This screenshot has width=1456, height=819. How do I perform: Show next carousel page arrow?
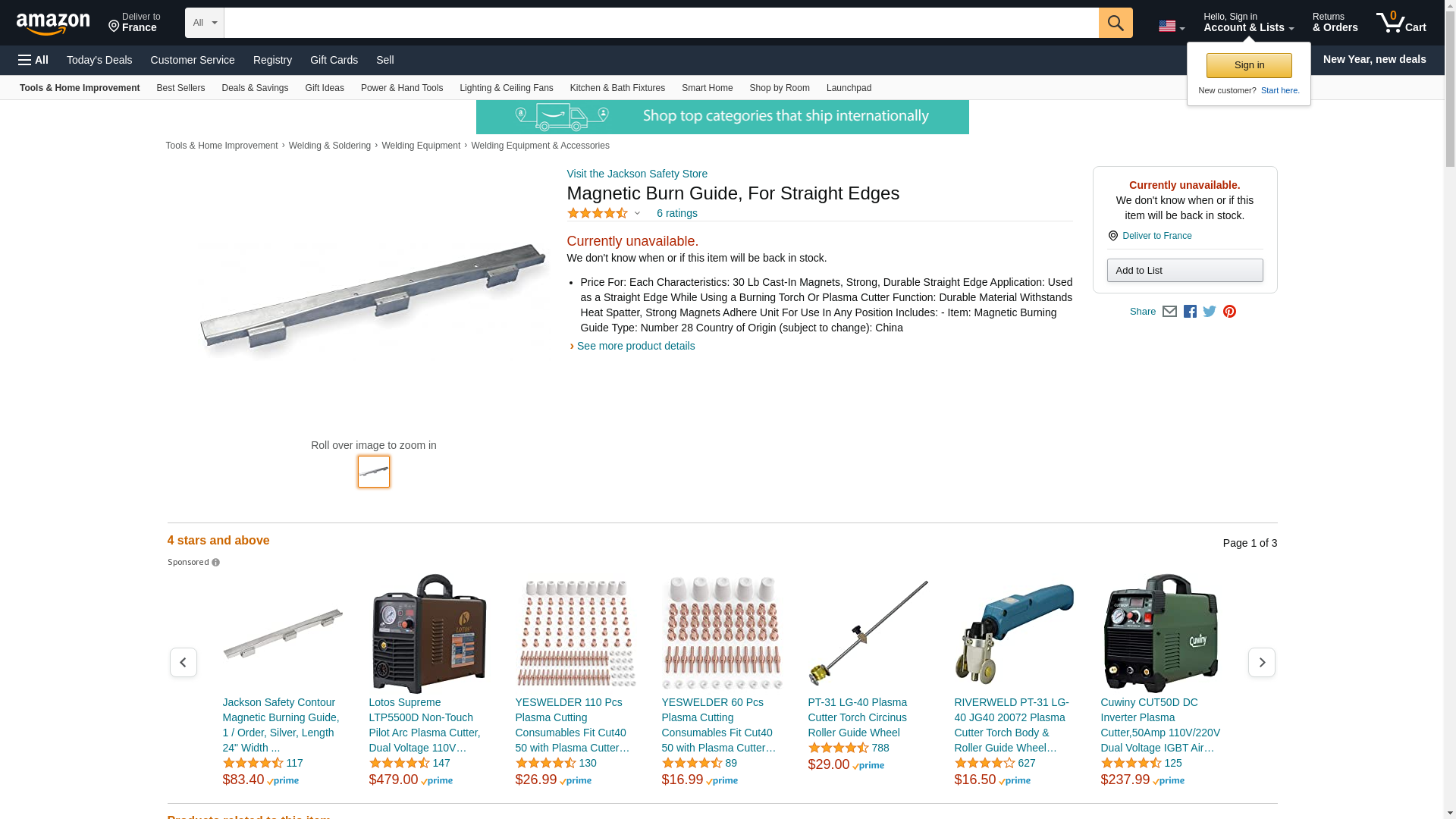[1261, 663]
